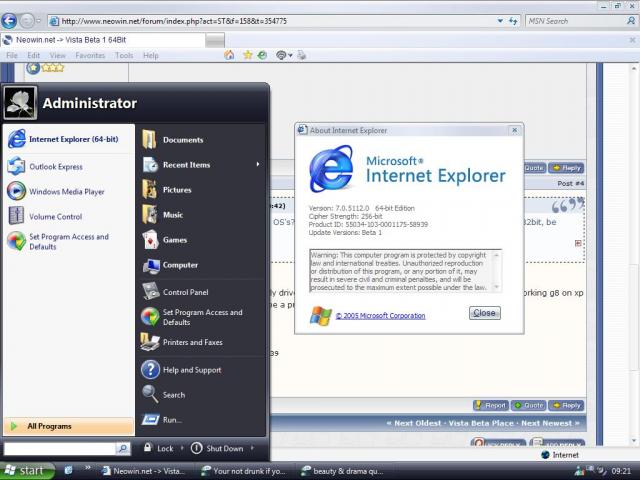Click the browser Back arrow button
Viewport: 640px width, 480px height.
tap(9, 21)
